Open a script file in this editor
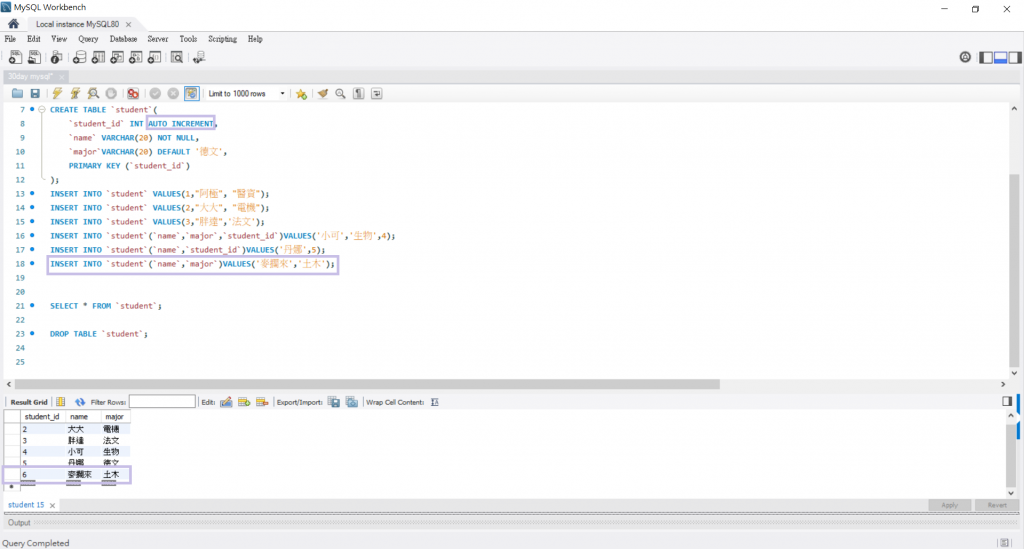Screen dimensions: 1024x549 point(18,93)
